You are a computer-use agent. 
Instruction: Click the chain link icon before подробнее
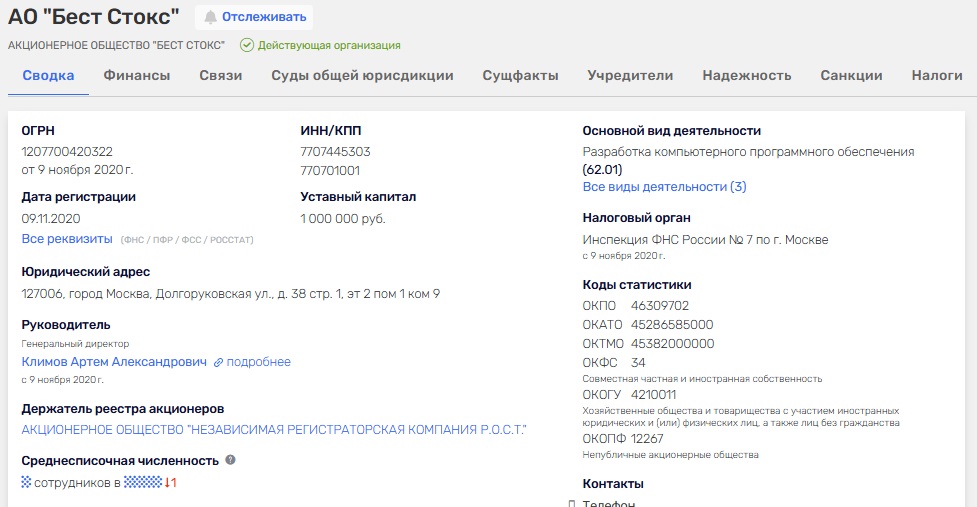point(218,362)
